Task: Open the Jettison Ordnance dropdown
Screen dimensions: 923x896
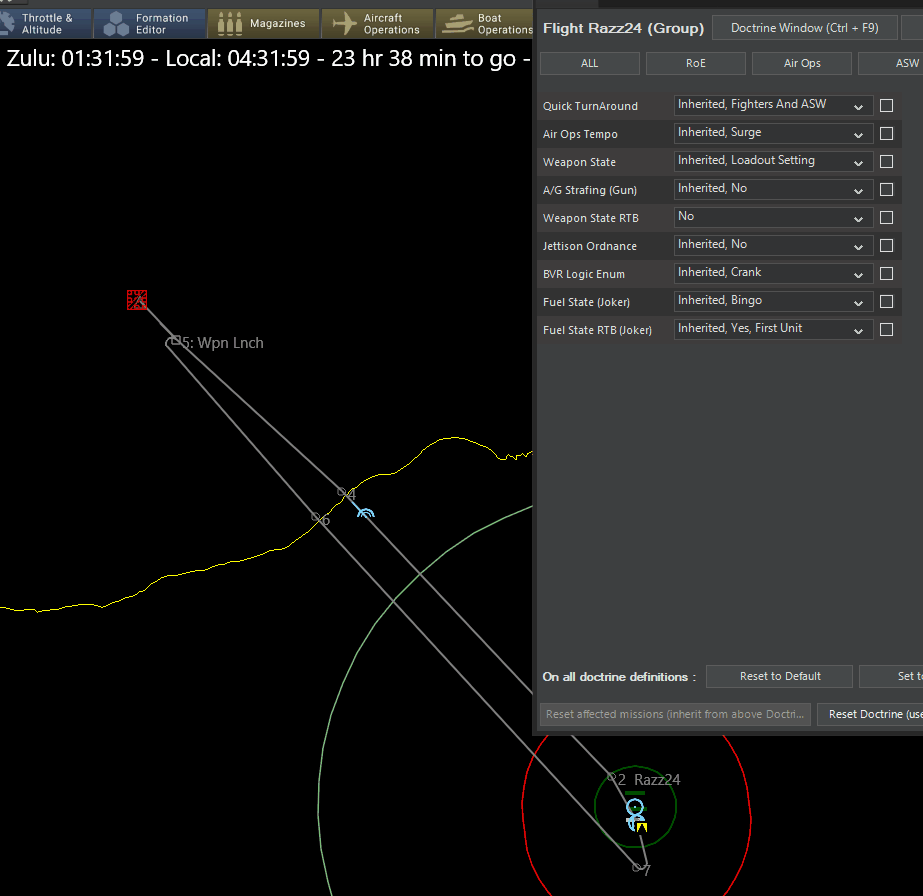Action: point(773,245)
